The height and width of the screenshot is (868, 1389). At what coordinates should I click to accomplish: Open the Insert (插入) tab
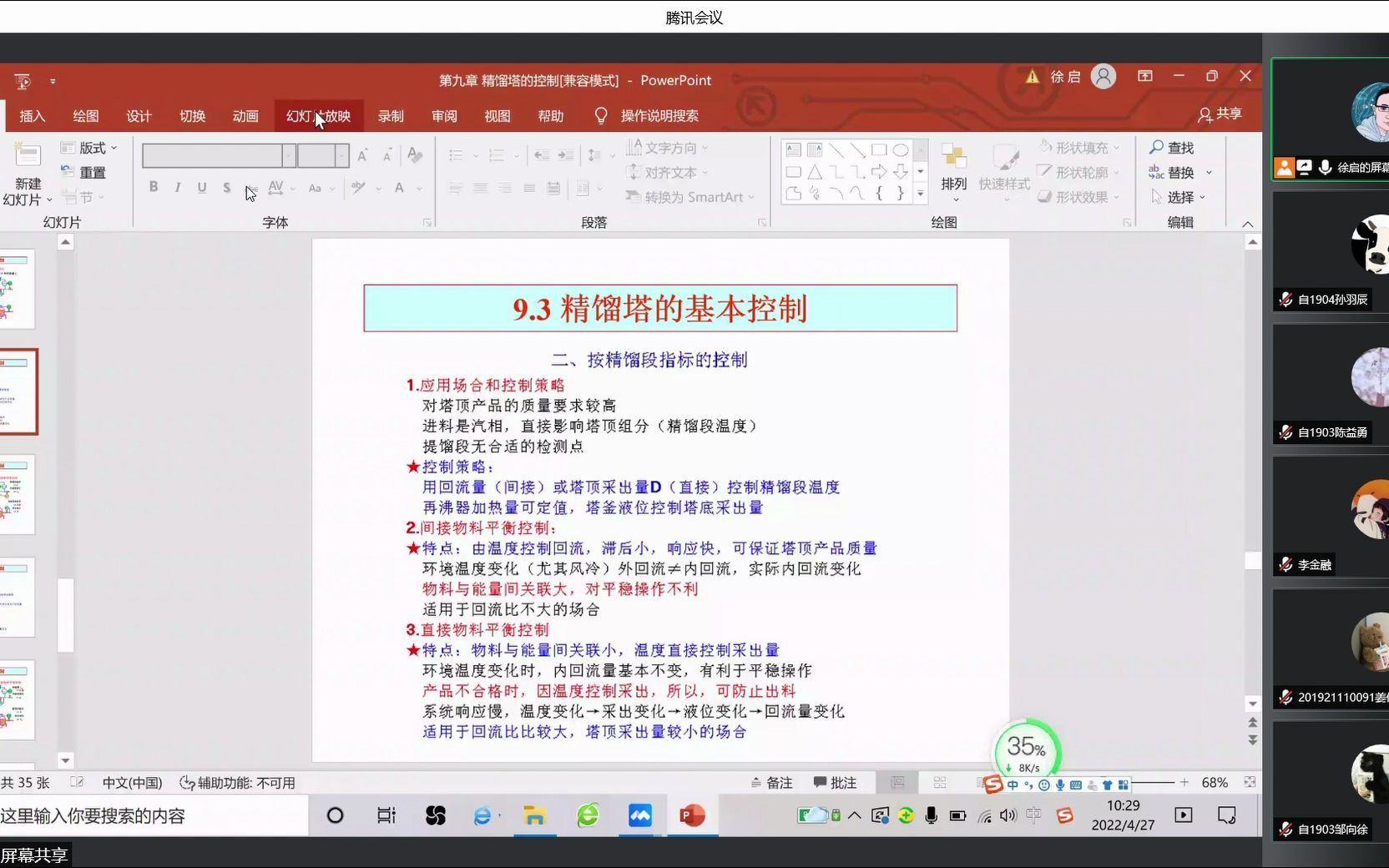[32, 116]
